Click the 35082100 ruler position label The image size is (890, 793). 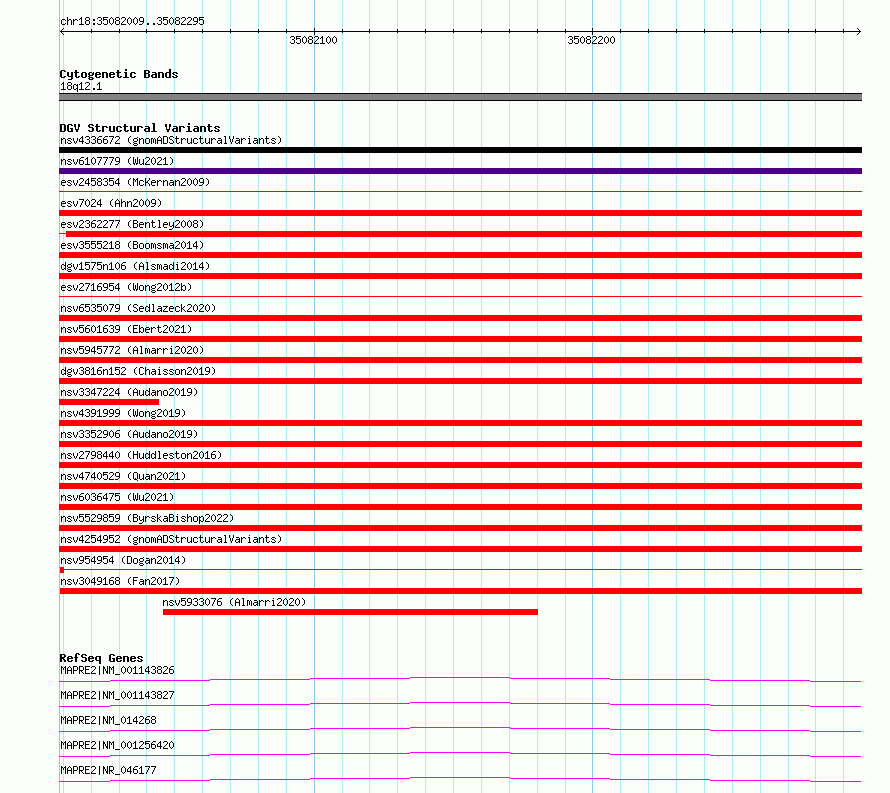coord(313,40)
